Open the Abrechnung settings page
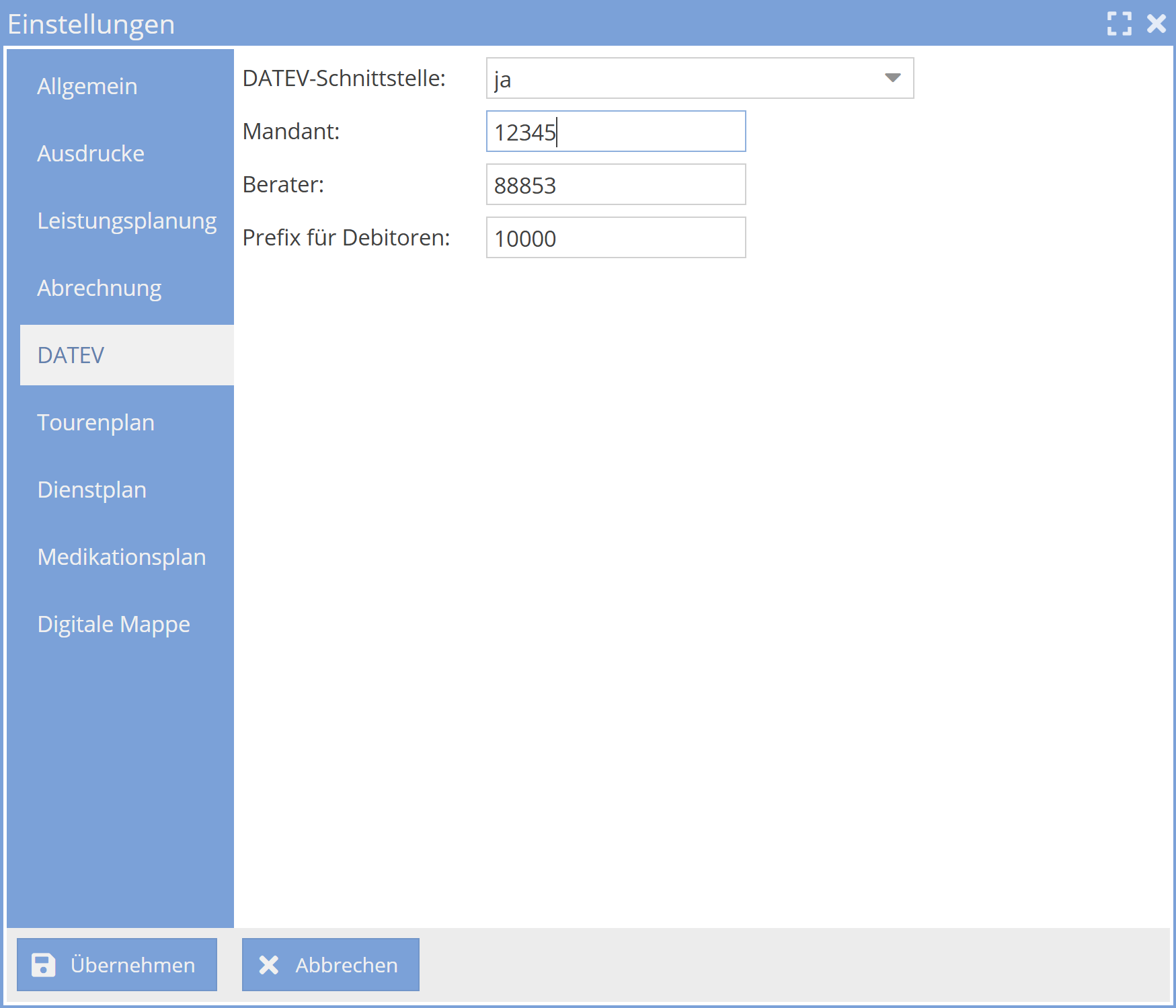Image resolution: width=1176 pixels, height=1008 pixels. 99,288
